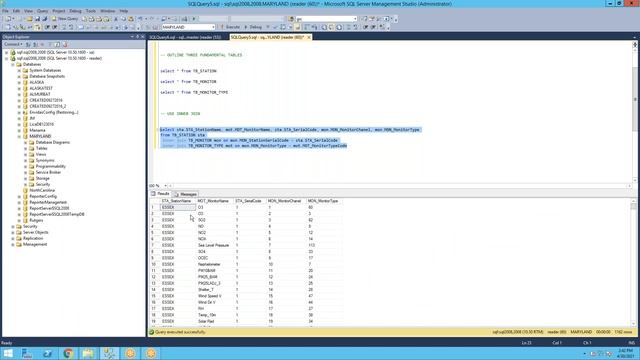Expand the ALASKA database node
The height and width of the screenshot is (360, 640).
coord(19,82)
